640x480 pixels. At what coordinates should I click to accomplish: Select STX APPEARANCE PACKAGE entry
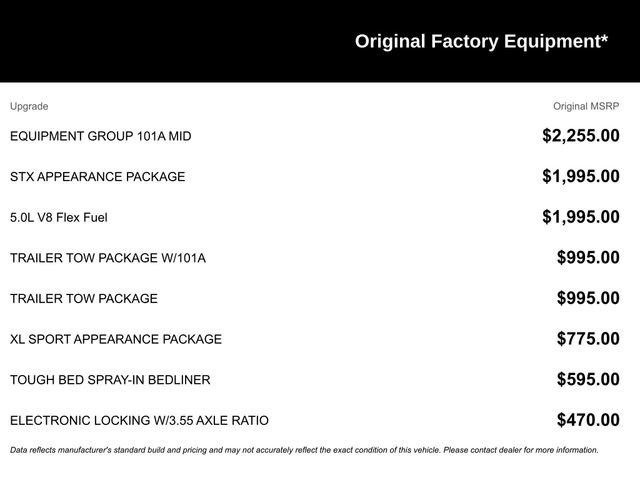click(97, 177)
